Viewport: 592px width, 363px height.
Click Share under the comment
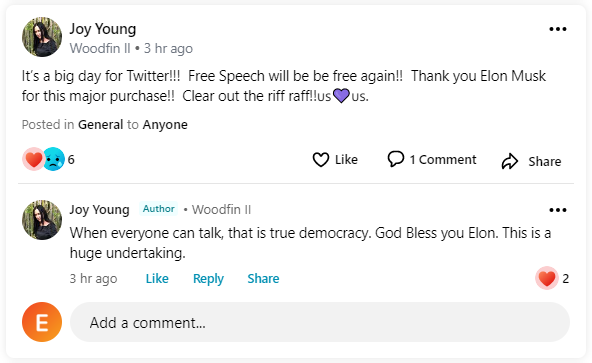pos(263,279)
